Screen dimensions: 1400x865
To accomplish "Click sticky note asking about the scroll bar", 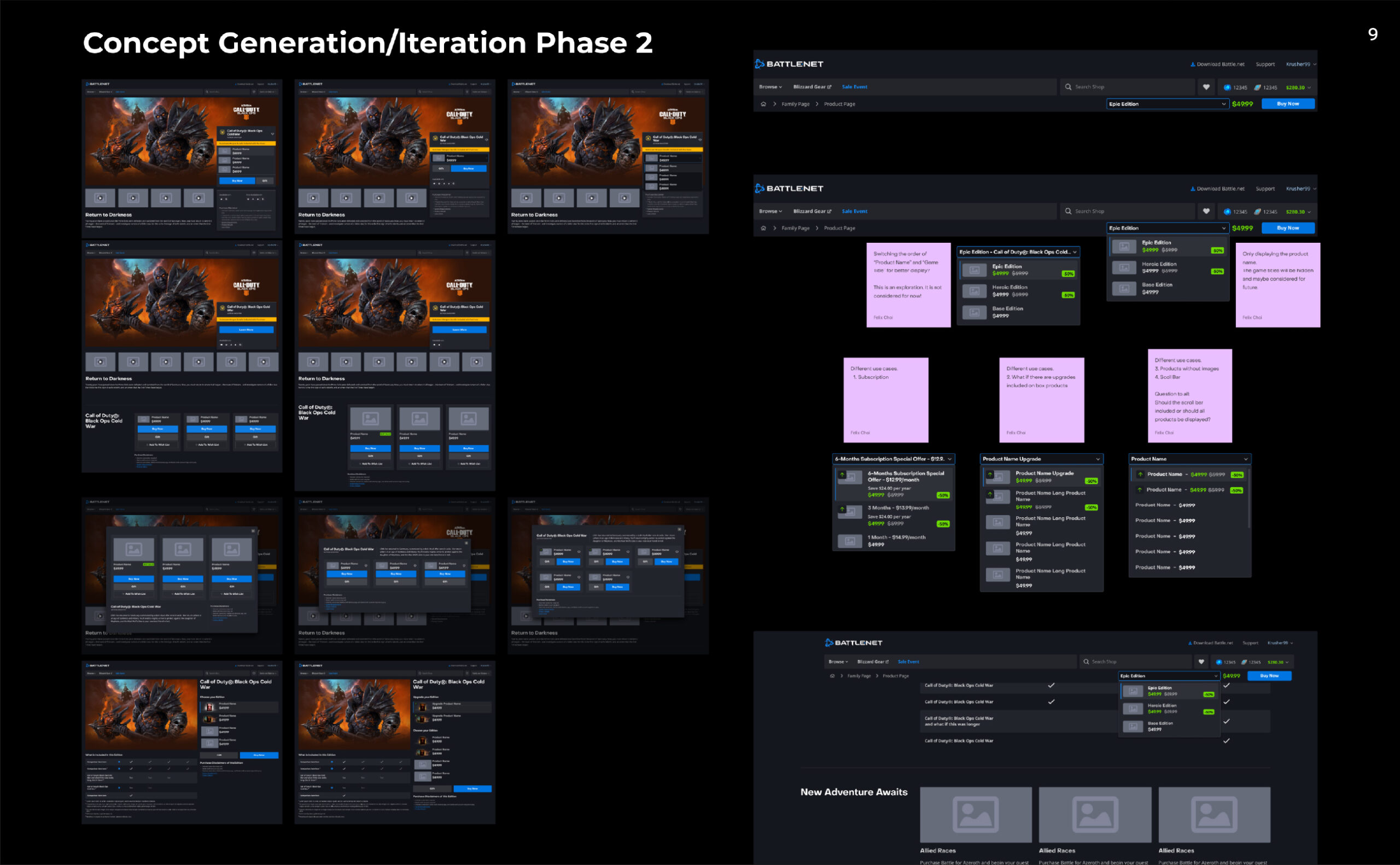I will coord(1189,396).
